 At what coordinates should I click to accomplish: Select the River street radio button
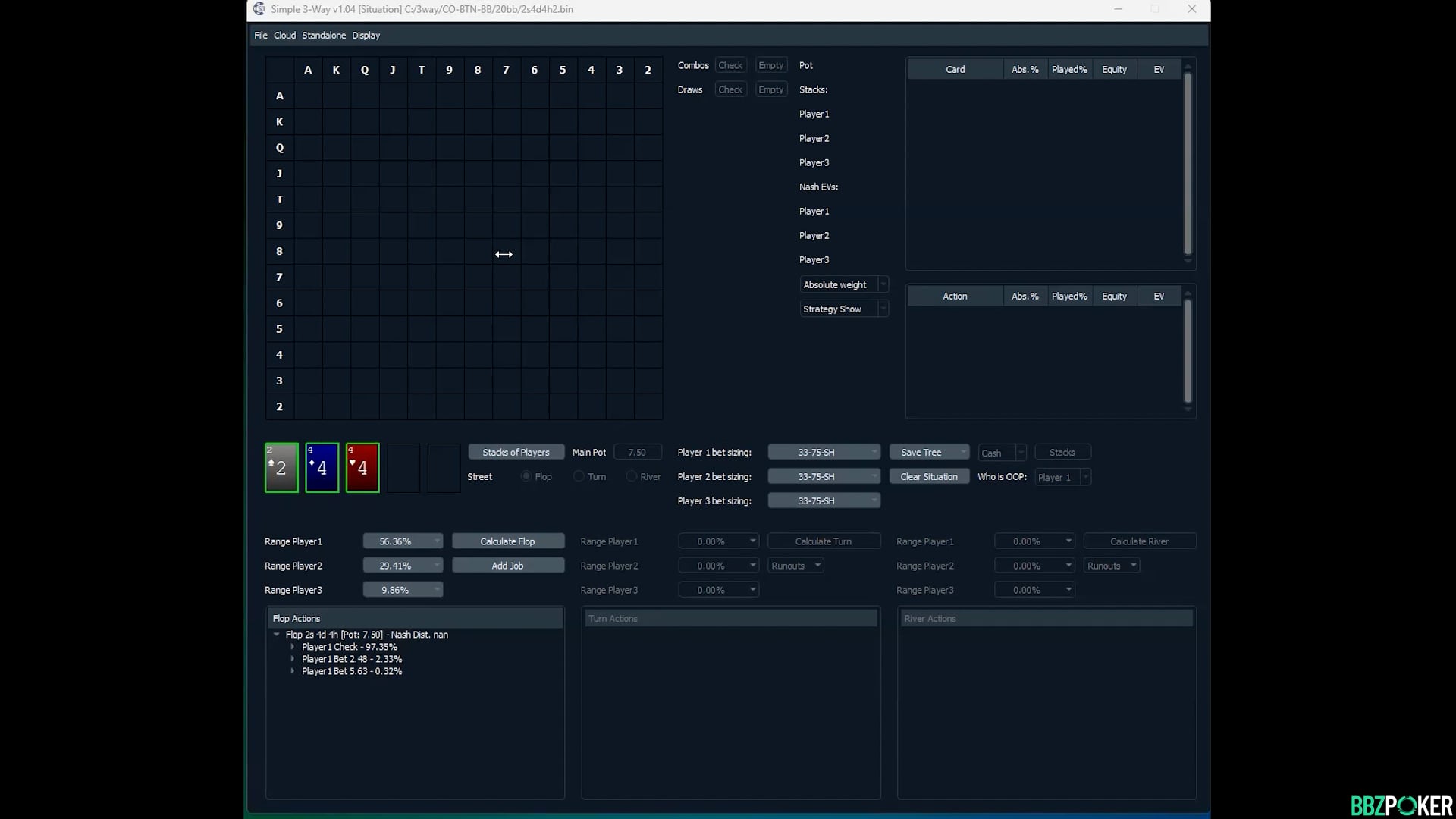(x=632, y=477)
